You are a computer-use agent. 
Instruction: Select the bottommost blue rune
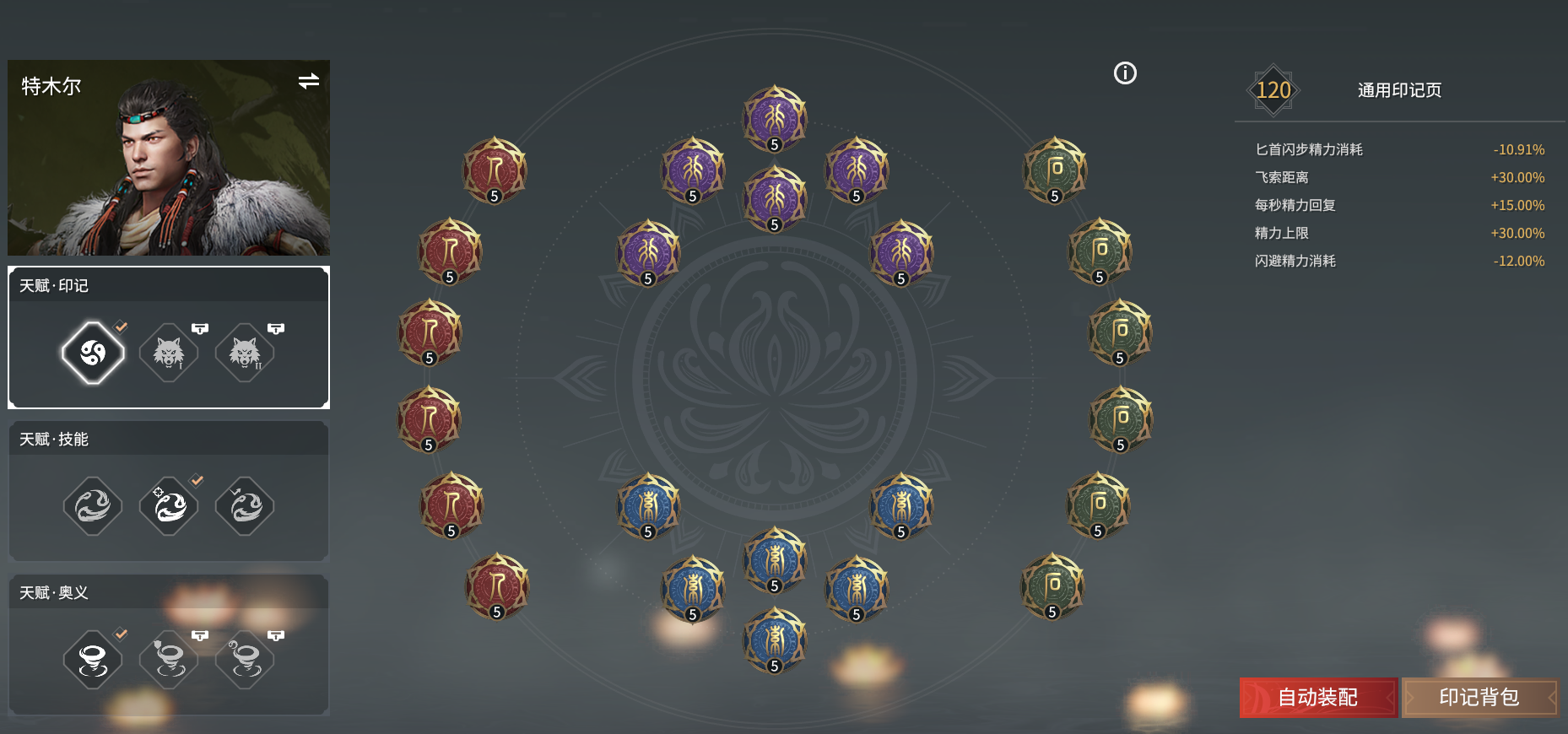[x=775, y=640]
